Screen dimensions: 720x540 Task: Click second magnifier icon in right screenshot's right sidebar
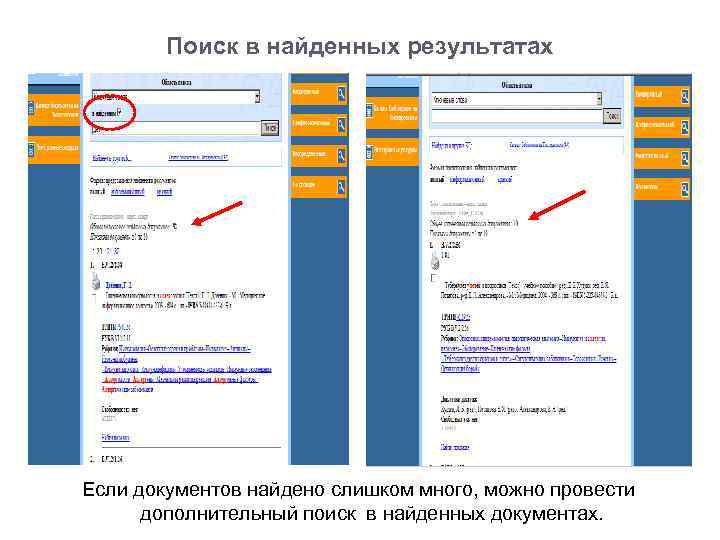point(684,127)
